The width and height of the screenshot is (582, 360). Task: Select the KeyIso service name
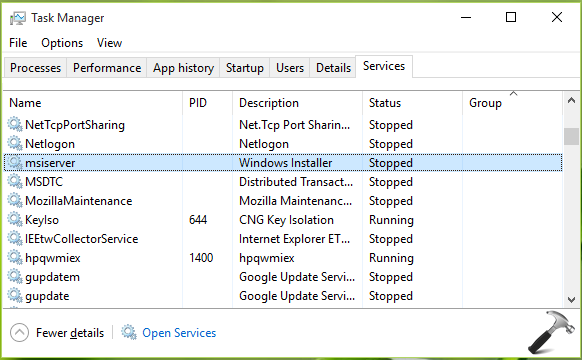coord(42,220)
